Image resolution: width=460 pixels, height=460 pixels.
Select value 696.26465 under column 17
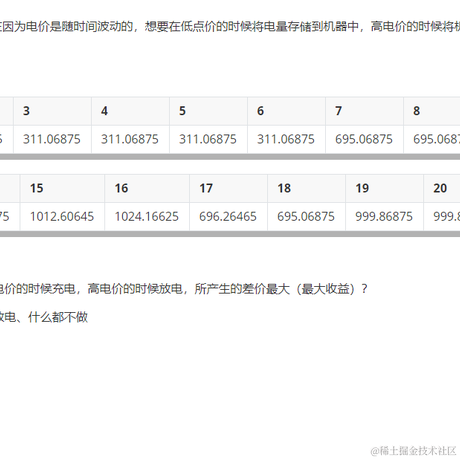[228, 217]
